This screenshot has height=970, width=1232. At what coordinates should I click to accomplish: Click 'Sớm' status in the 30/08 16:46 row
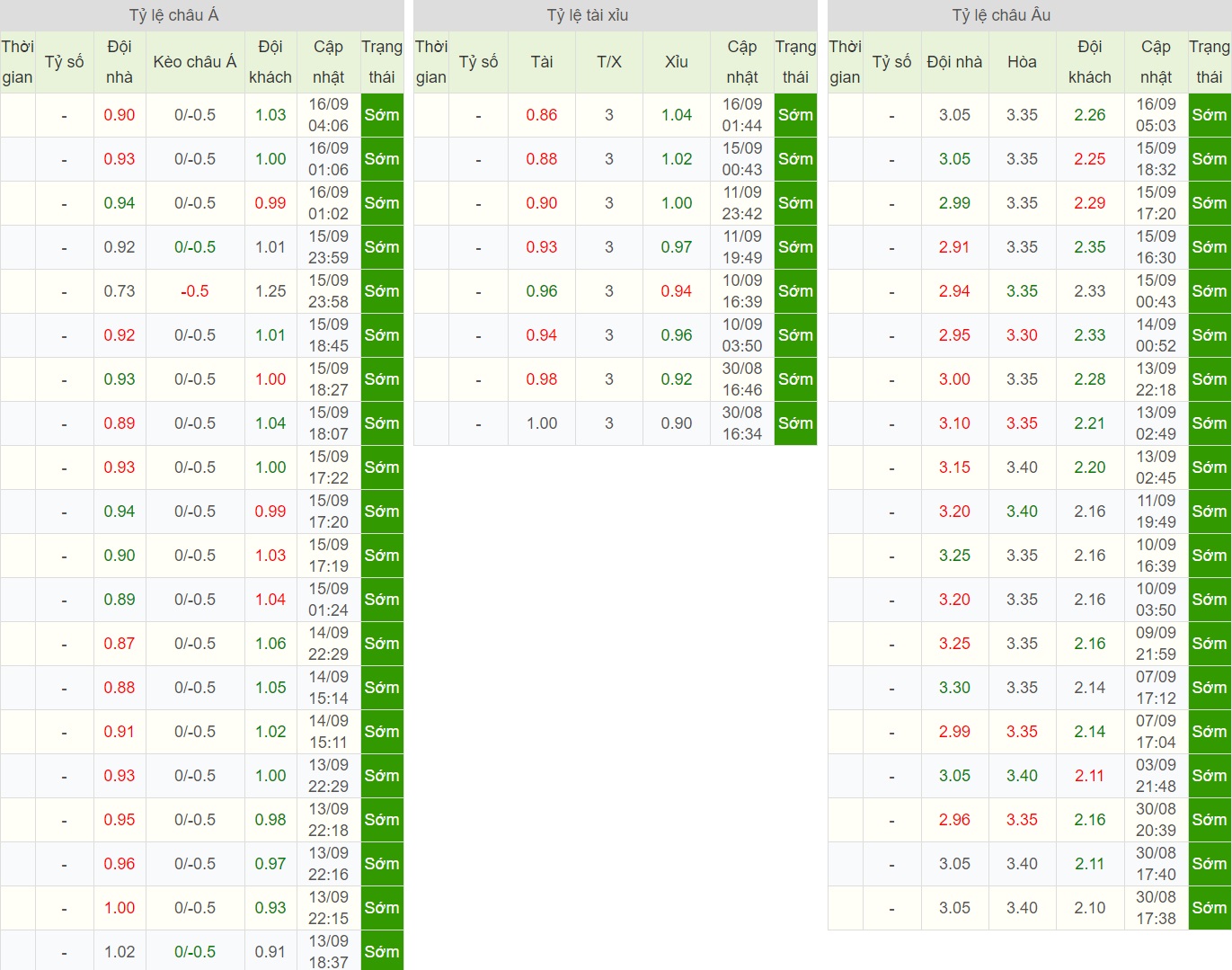[795, 379]
